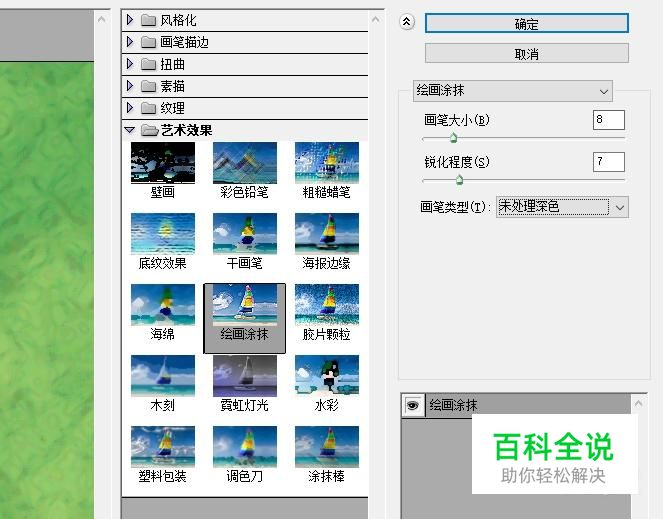Click the 确定 button
Viewport: 663px width, 519px height.
(526, 23)
